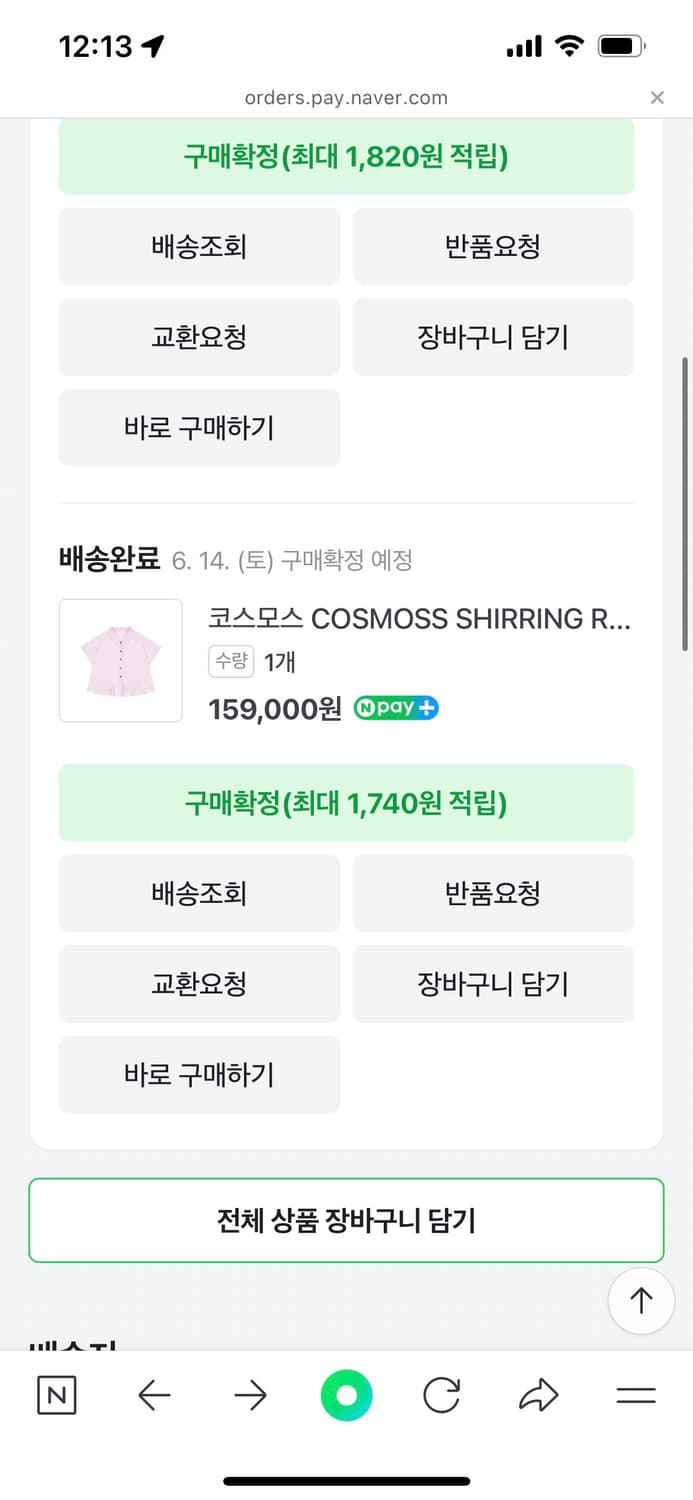Tap 배송조회 under the COSMOSS item
Screen dimensions: 693x1500
point(199,893)
